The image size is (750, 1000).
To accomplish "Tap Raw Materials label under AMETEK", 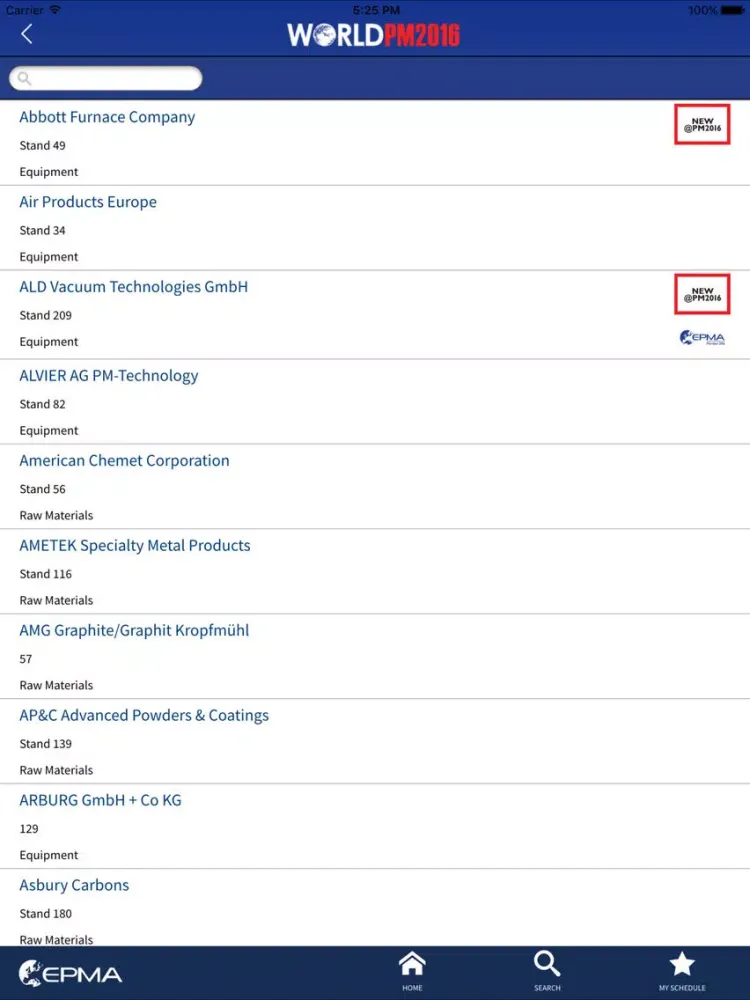I will point(56,600).
